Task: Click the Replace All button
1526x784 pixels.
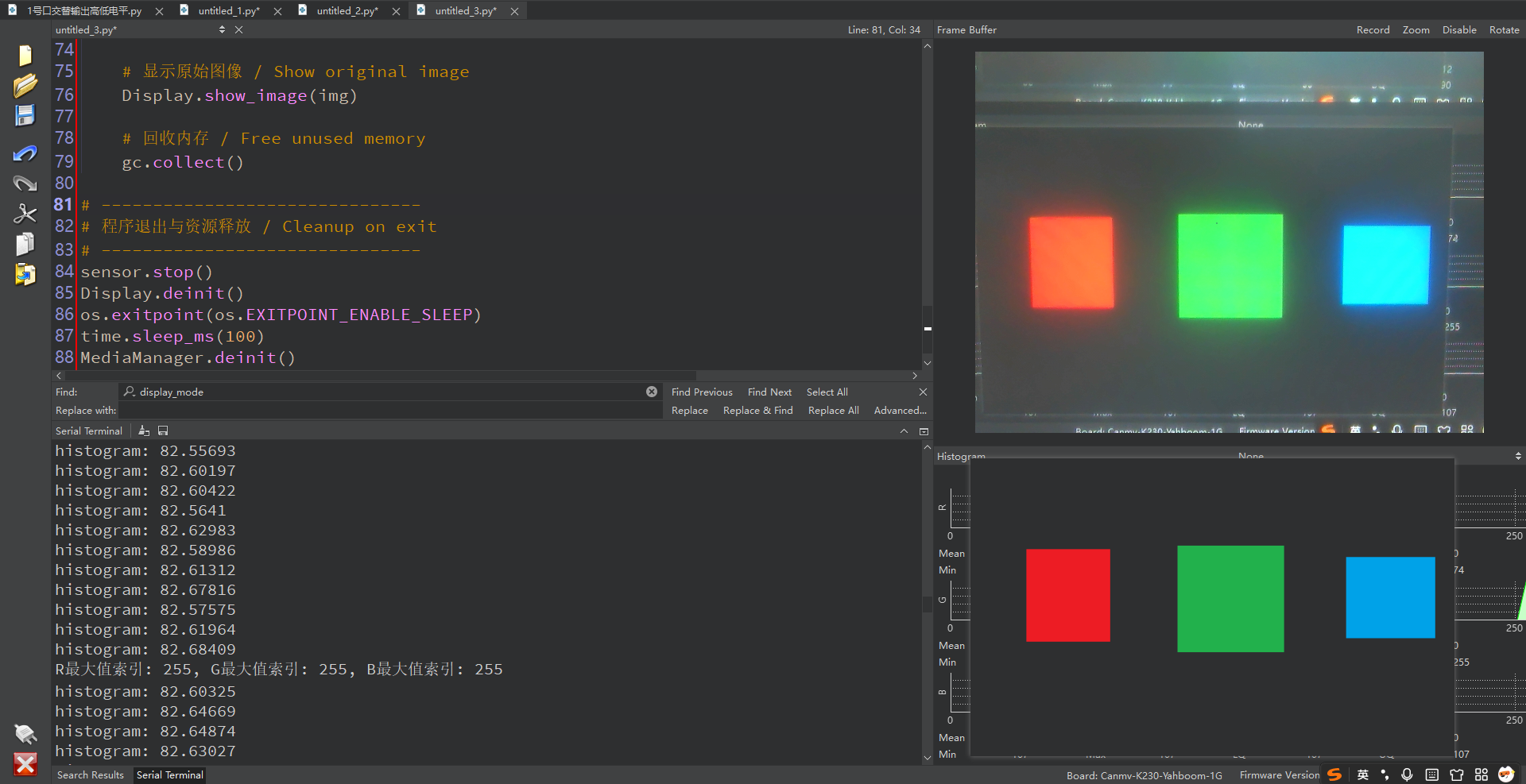Action: coord(833,411)
